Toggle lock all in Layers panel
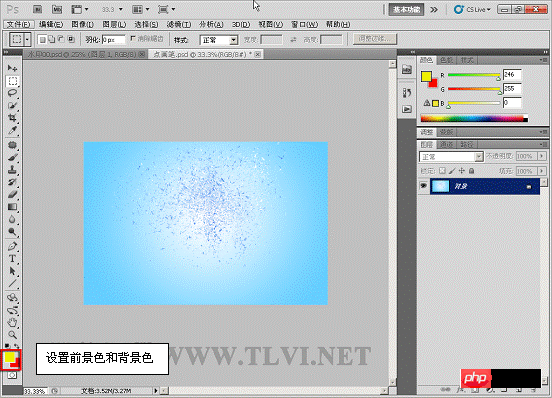552x398 pixels. point(471,171)
